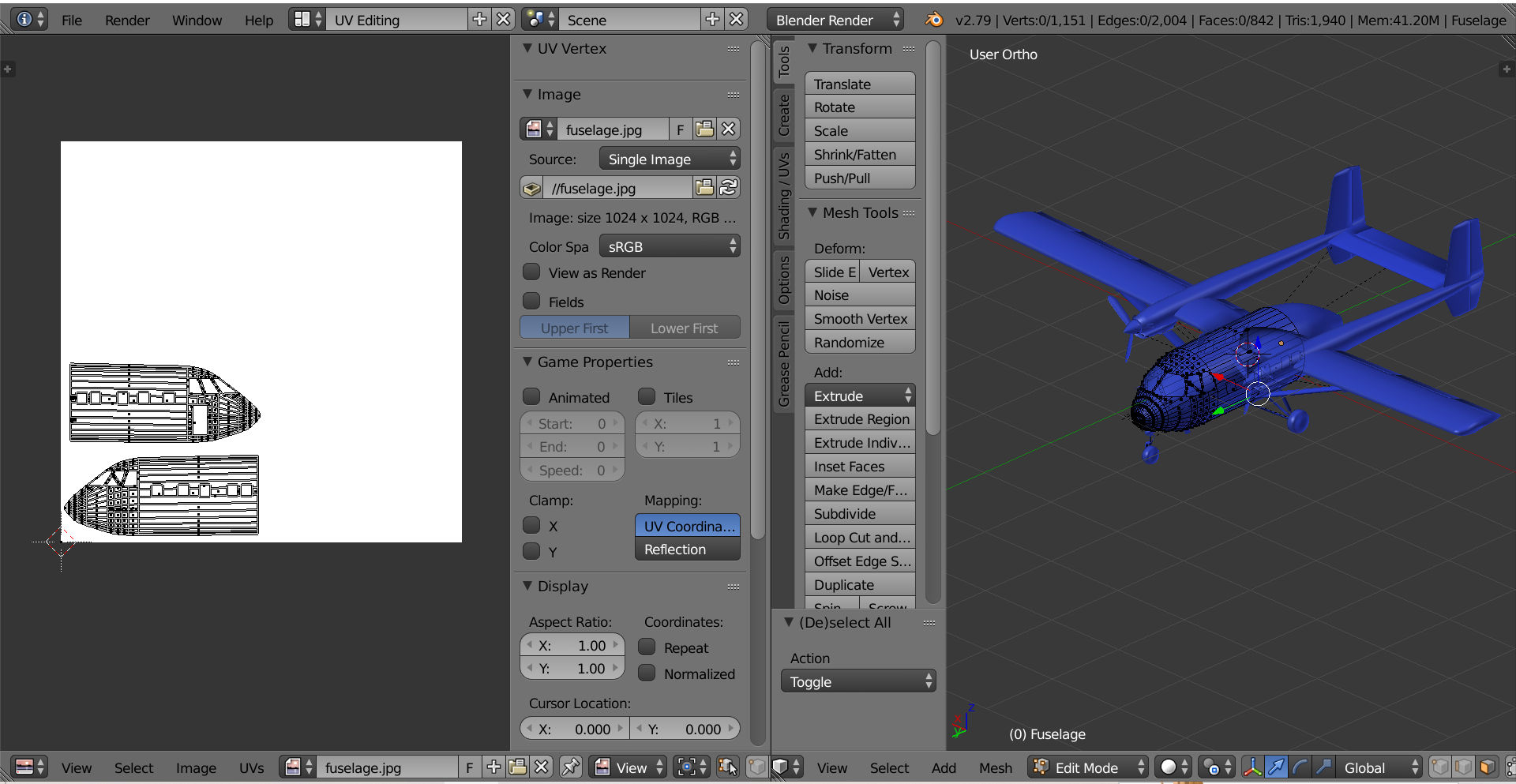Select the scale manipulator icon
Viewport: 1516px width, 784px height.
[1324, 767]
